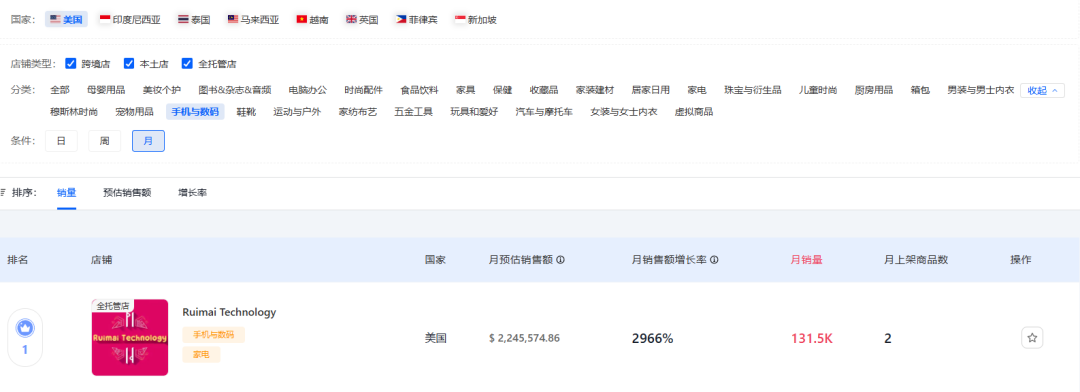Choose the 图书&杂志&音频 category
Image resolution: width=1080 pixels, height=392 pixels.
pos(234,90)
